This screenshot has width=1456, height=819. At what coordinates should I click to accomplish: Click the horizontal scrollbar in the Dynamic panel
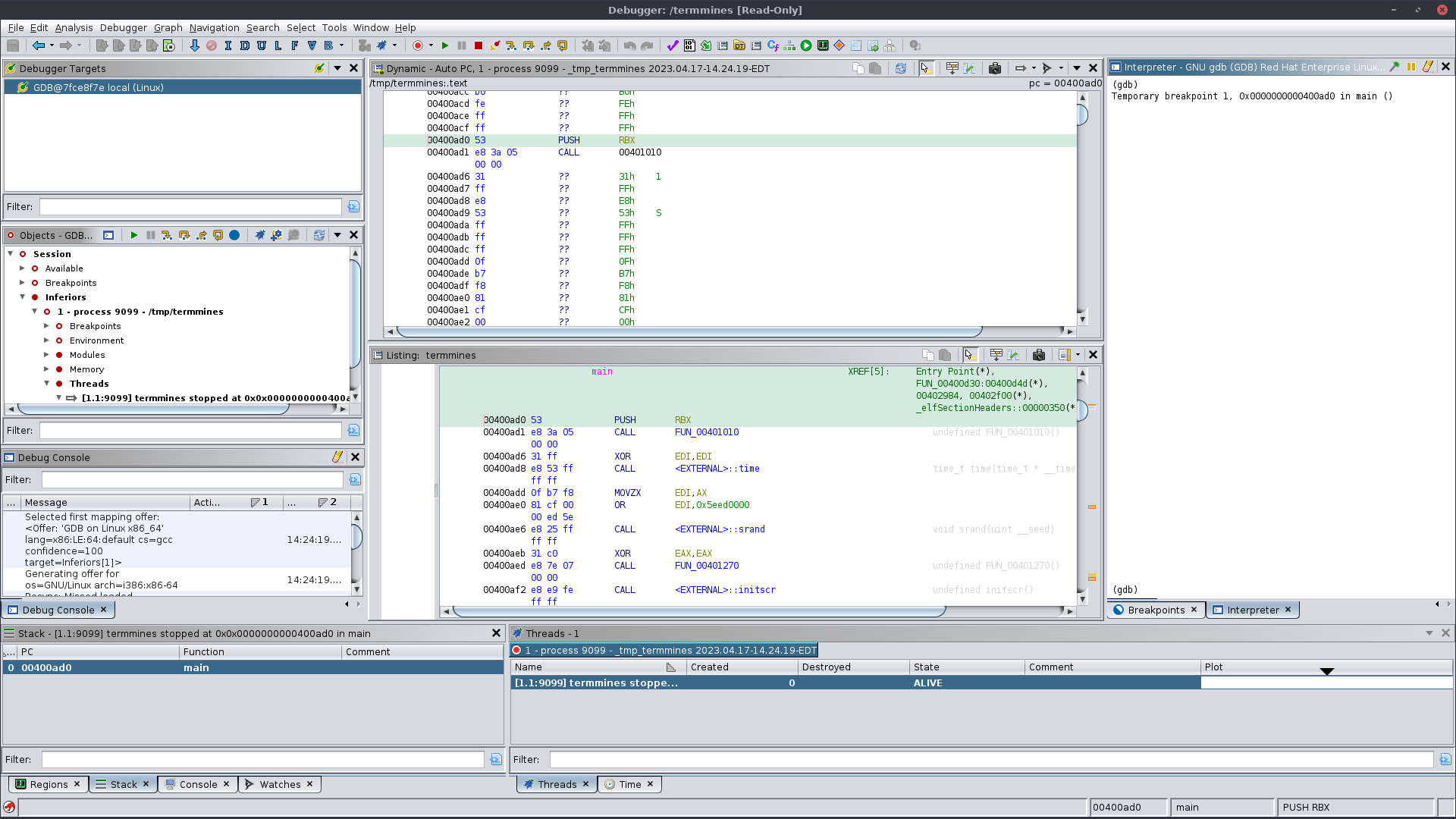coord(728,331)
